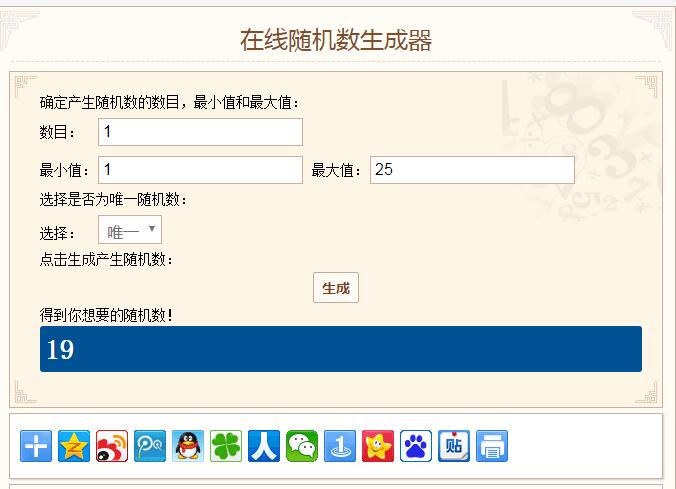Click the 生成 button
Viewport: 676px width, 489px height.
coord(336,288)
